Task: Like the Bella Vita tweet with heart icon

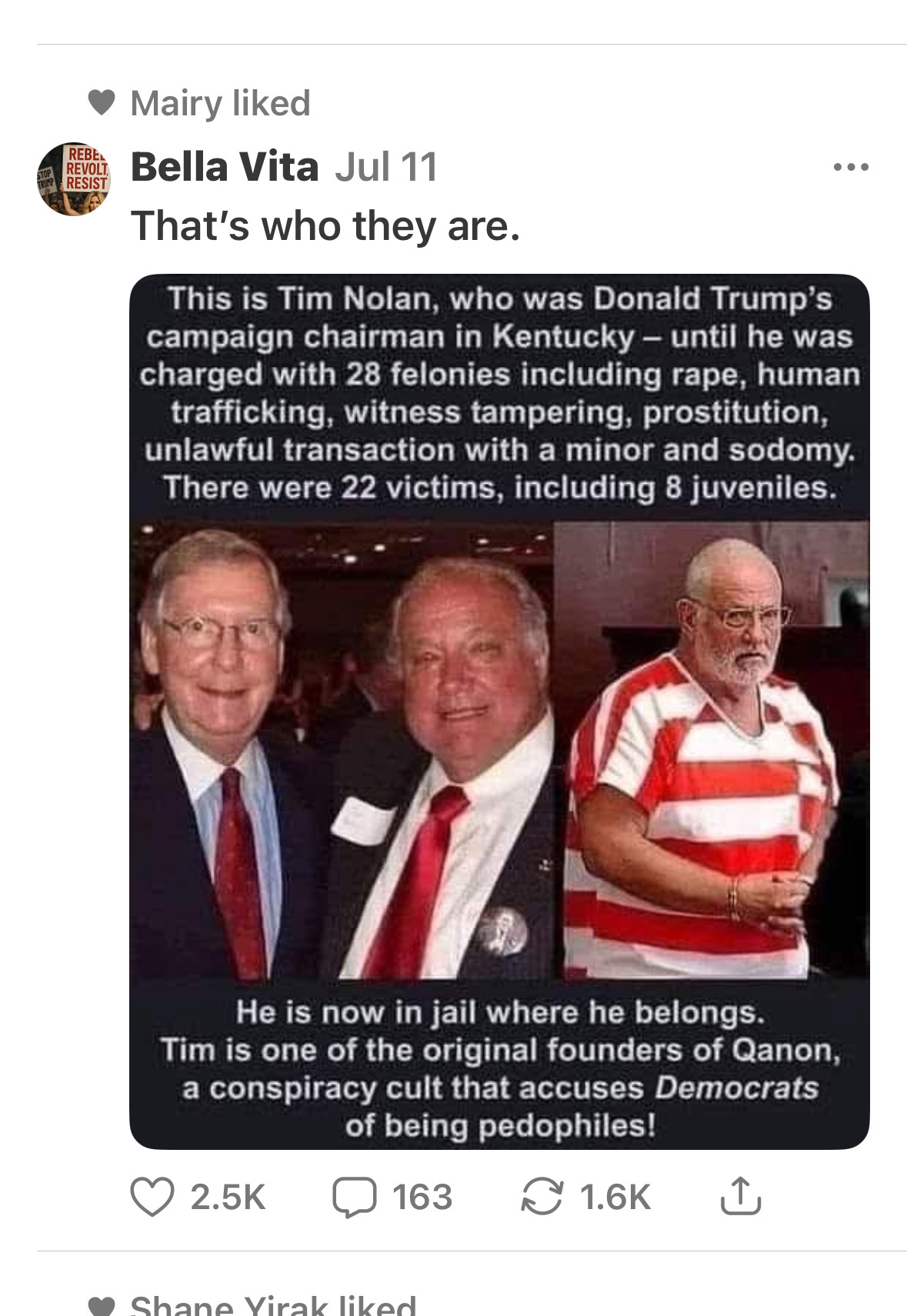Action: 152,1197
